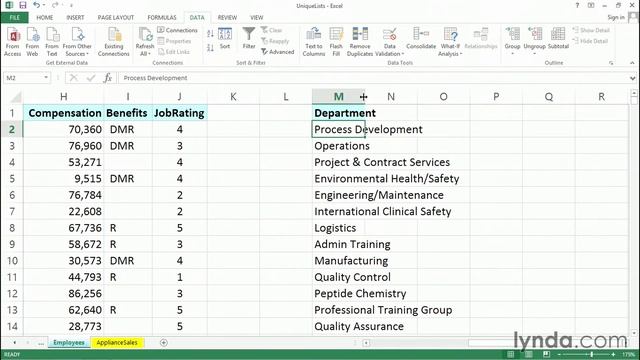The image size is (640, 360).
Task: Expand the formula bar
Action: pos(632,78)
